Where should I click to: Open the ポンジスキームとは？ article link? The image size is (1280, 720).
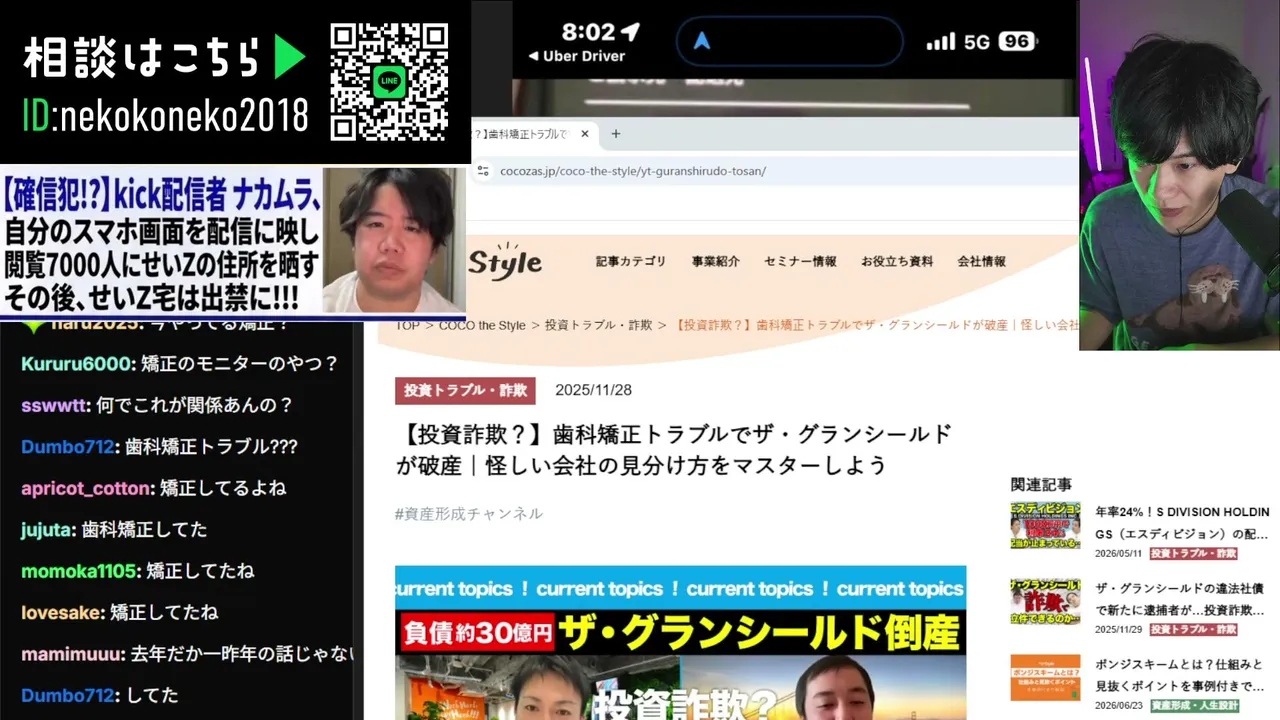point(1180,674)
